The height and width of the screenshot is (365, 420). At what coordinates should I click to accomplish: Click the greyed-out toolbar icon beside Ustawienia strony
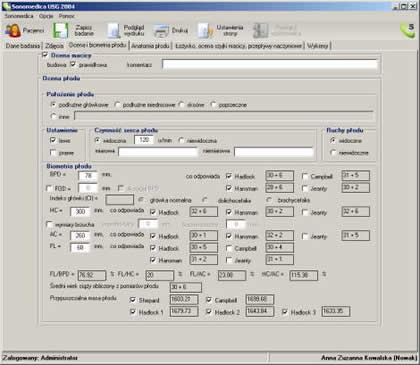tap(260, 30)
